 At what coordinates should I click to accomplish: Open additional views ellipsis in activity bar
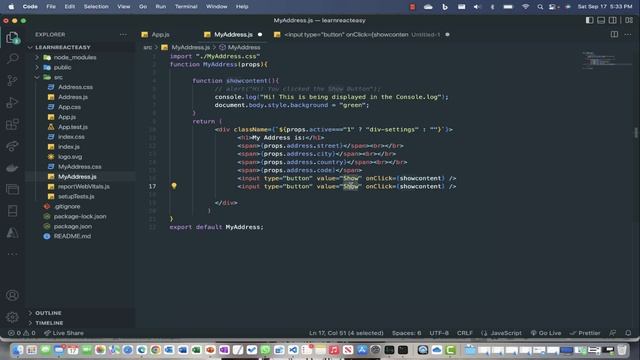[x=12, y=254]
